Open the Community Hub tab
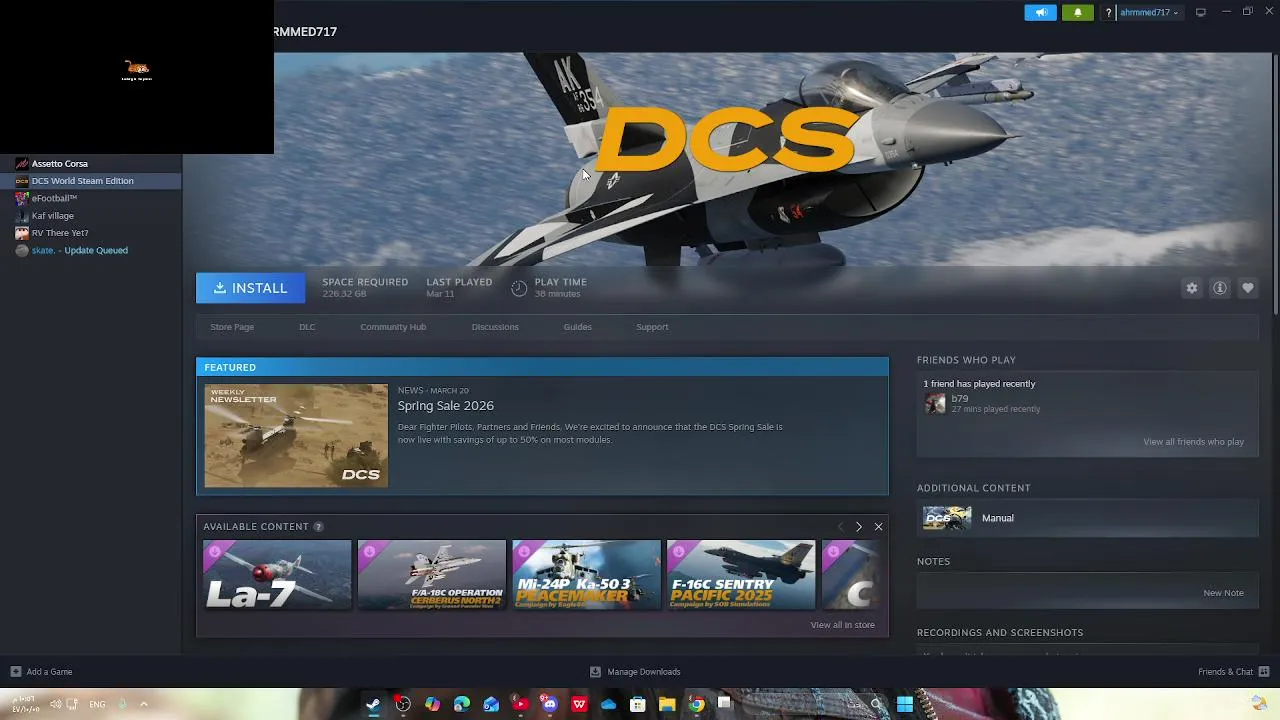1280x720 pixels. [393, 327]
